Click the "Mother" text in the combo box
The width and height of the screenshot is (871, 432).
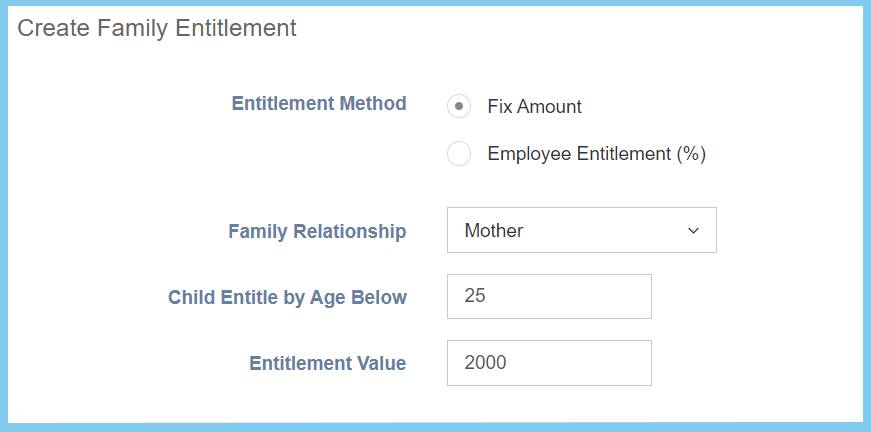pos(494,231)
